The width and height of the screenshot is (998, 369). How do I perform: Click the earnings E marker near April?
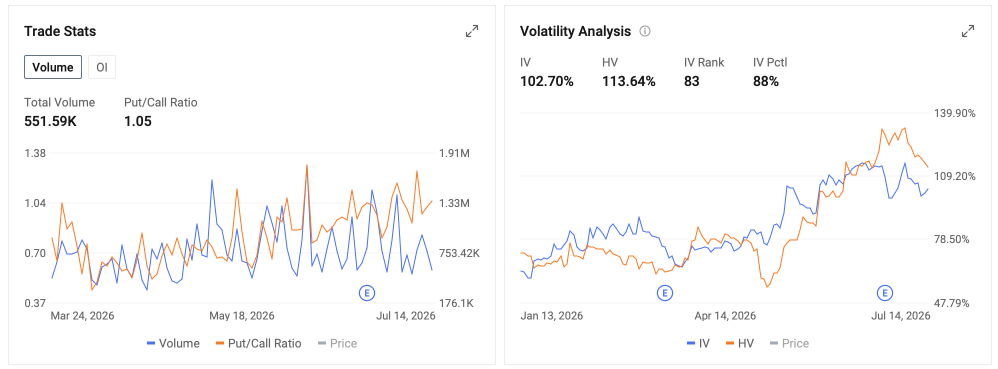point(664,293)
